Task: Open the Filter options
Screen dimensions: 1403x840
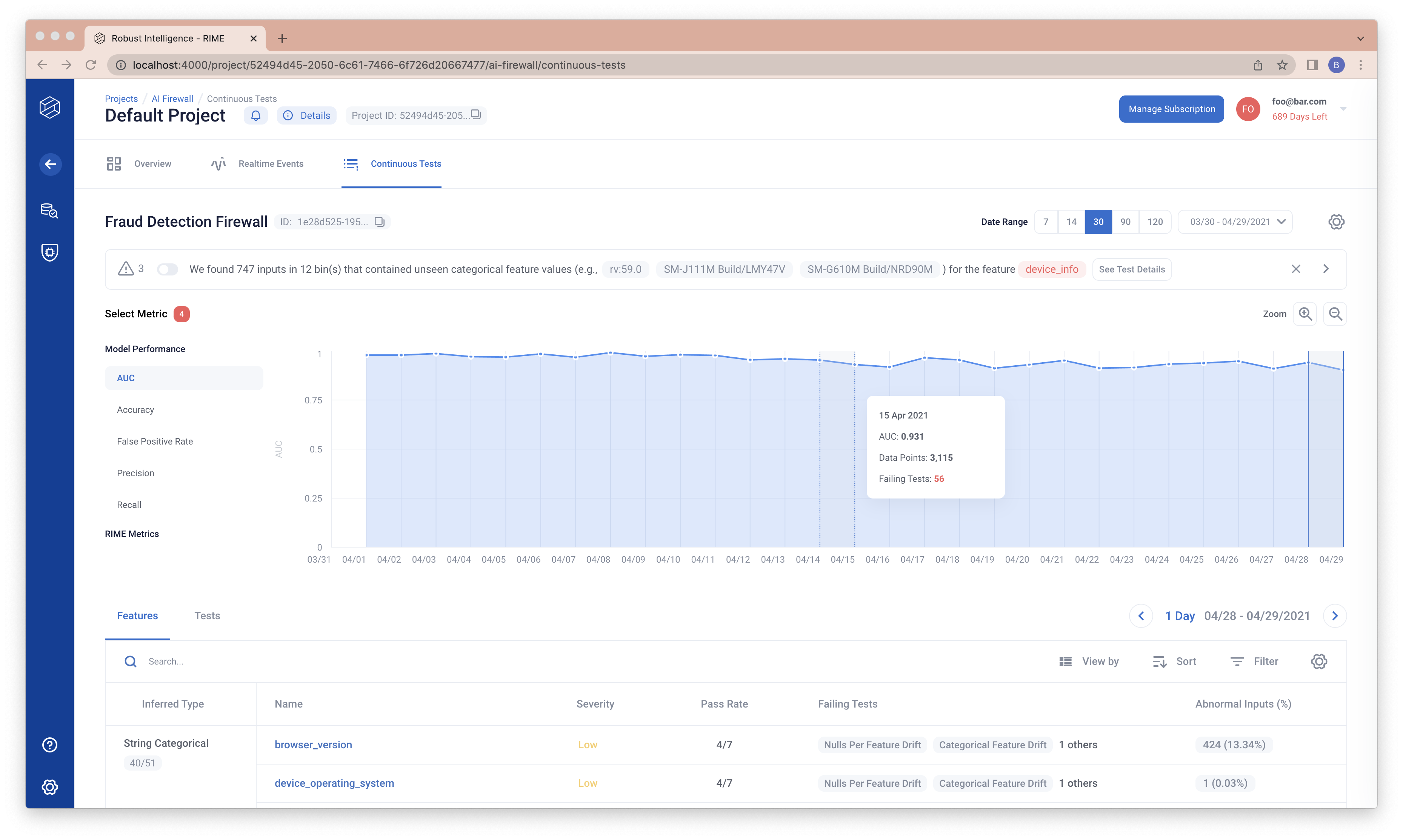Action: (1254, 661)
